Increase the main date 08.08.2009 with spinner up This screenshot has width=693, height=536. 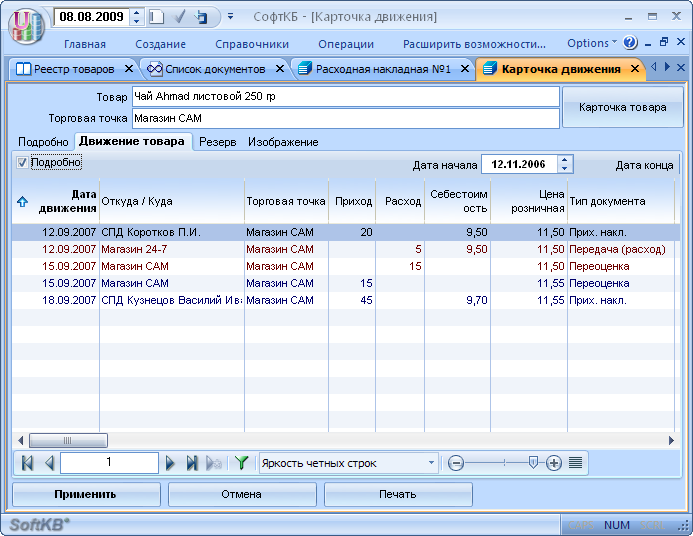click(x=137, y=13)
